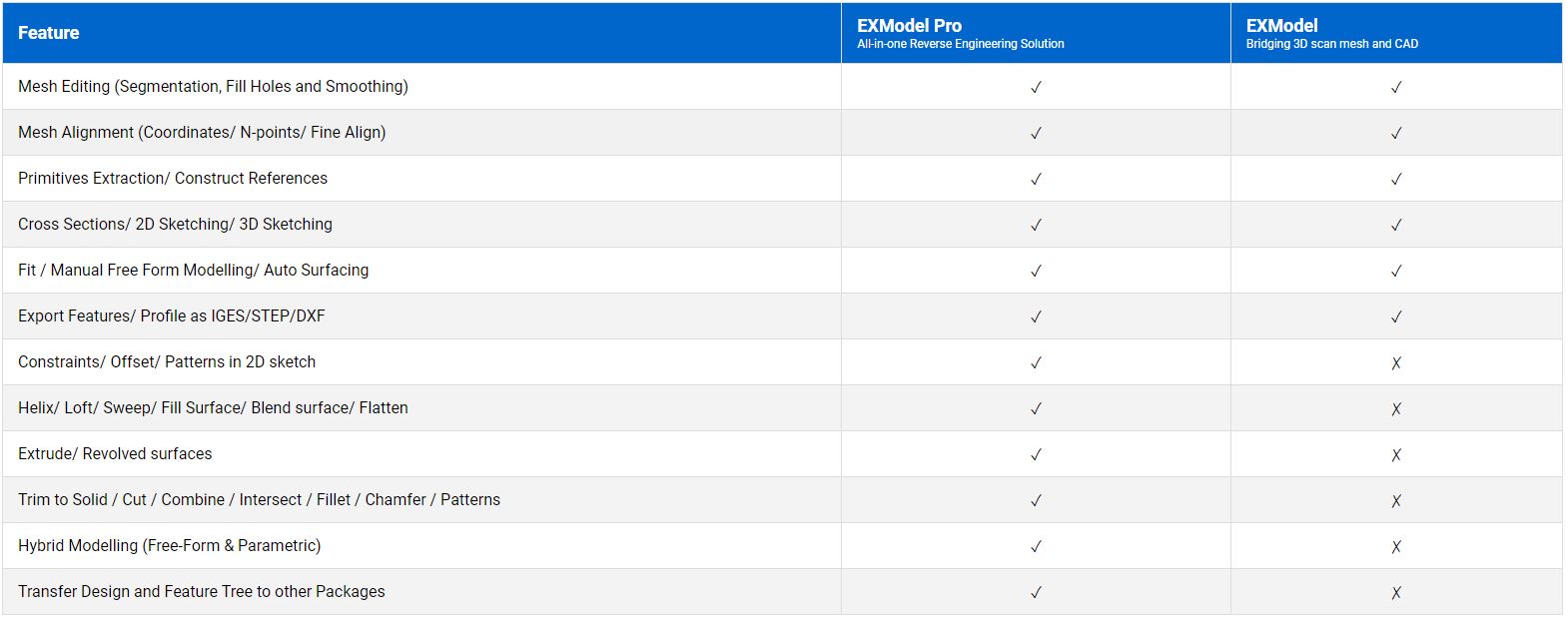Click All-in-one Reverse Engineering Solution subtitle
Image resolution: width=1568 pixels, height=620 pixels.
pos(960,44)
